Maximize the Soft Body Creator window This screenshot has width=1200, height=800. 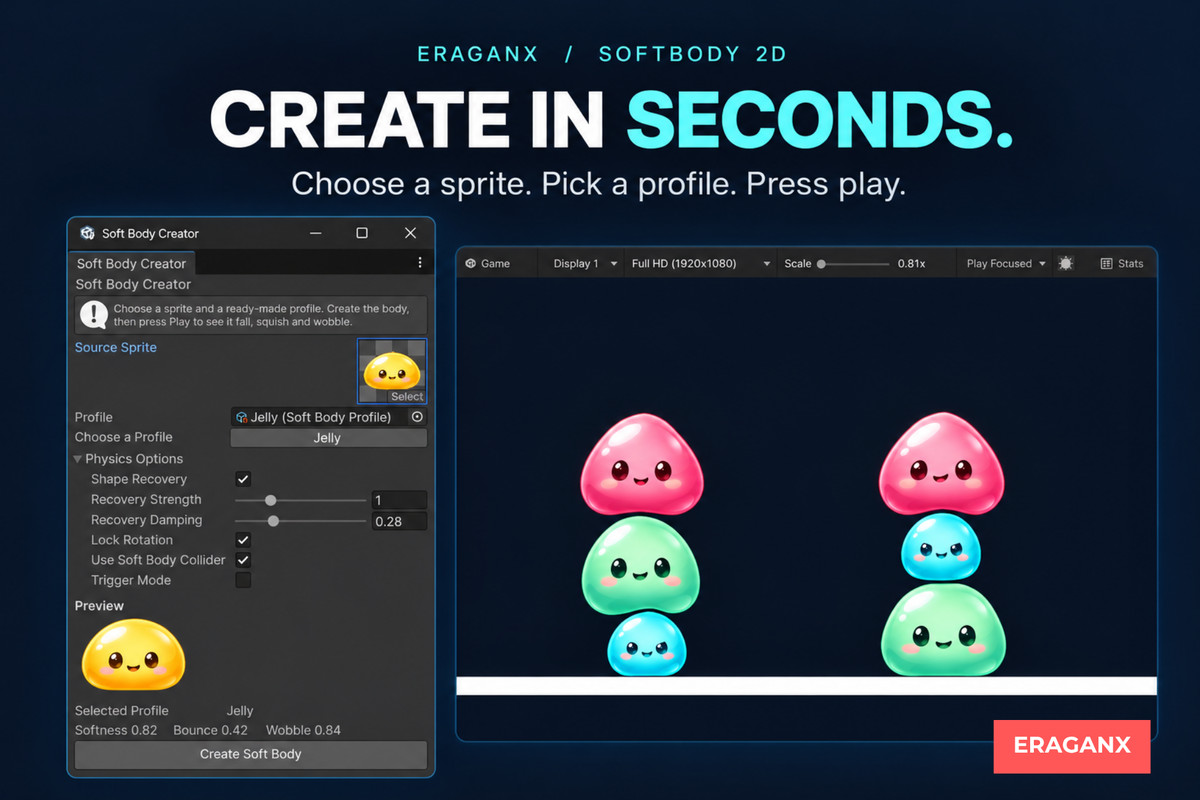point(362,233)
